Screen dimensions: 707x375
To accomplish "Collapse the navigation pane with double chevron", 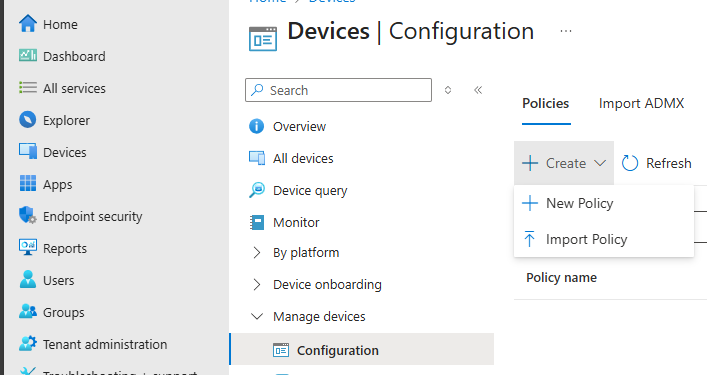I will [478, 90].
